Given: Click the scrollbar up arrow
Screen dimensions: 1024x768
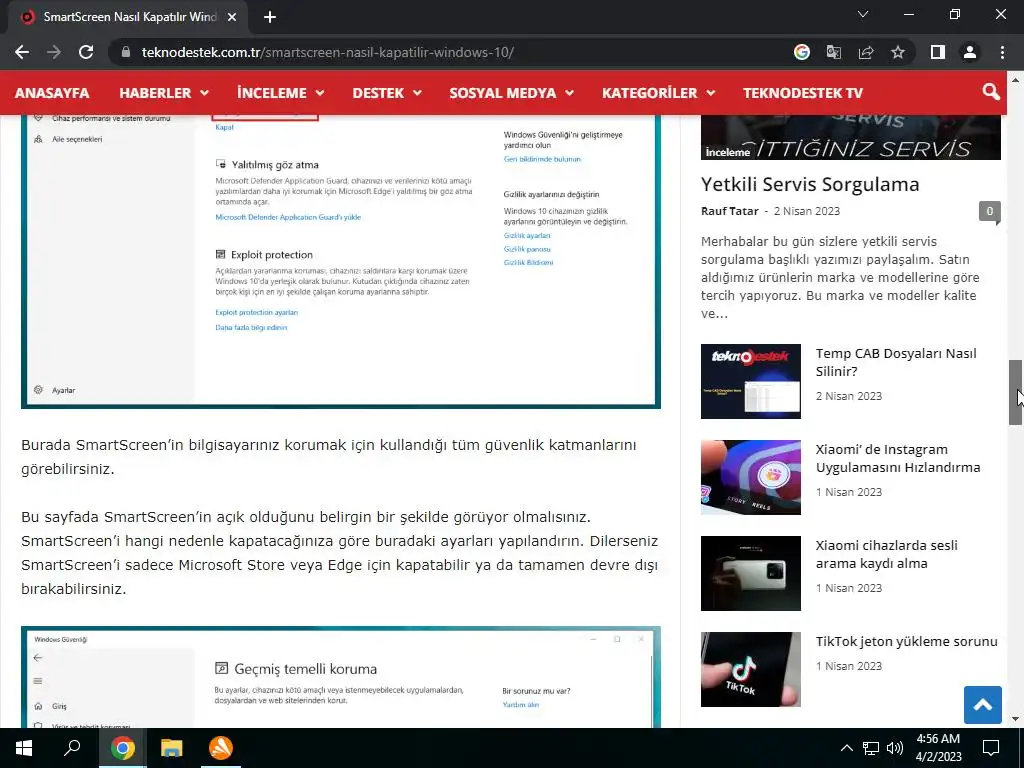Looking at the screenshot, I should point(1015,80).
